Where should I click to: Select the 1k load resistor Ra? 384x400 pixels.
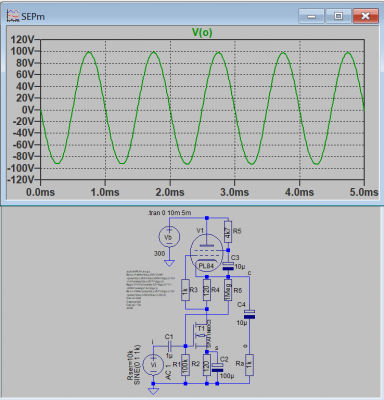(x=249, y=365)
